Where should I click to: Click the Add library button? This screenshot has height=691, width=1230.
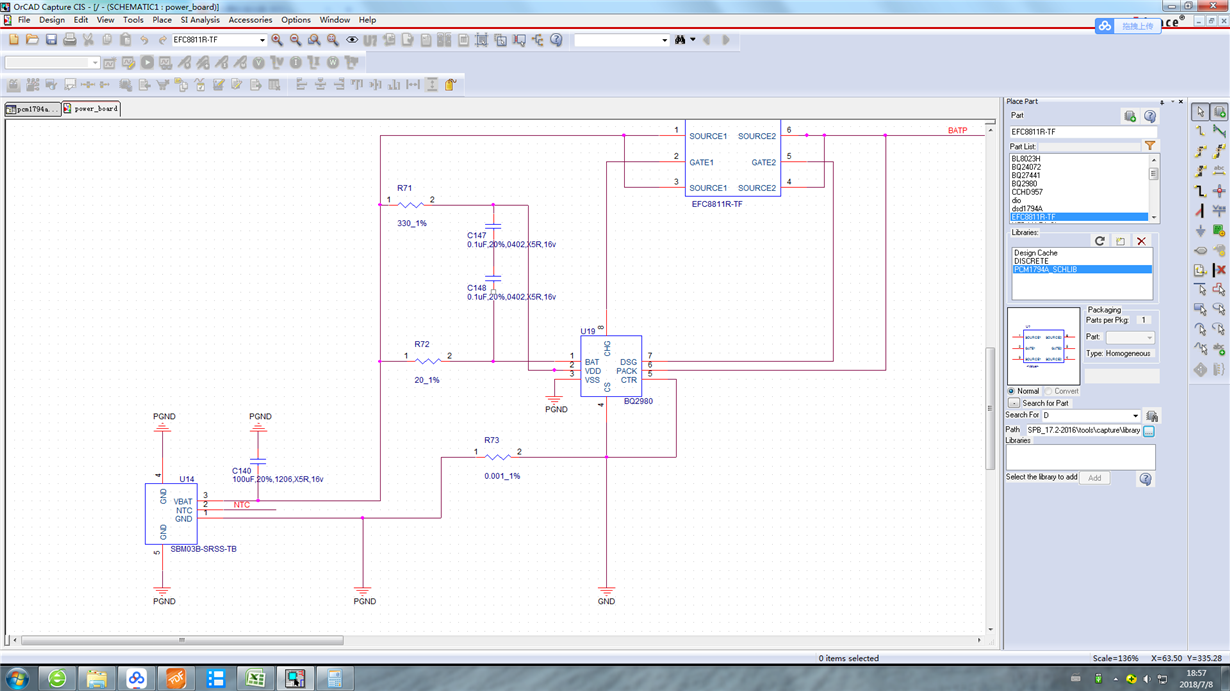click(x=1094, y=478)
